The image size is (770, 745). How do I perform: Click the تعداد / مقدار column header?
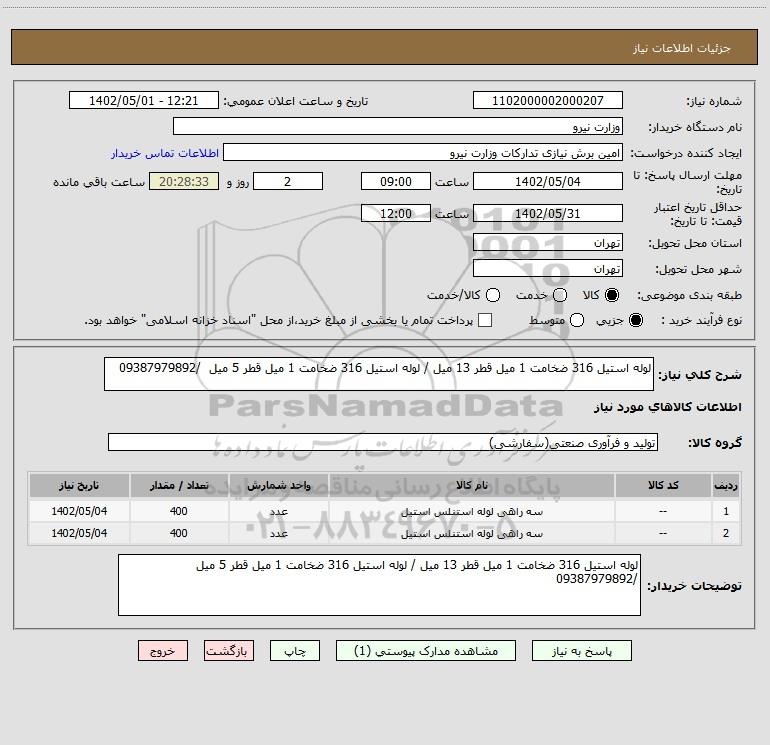pyautogui.click(x=179, y=485)
